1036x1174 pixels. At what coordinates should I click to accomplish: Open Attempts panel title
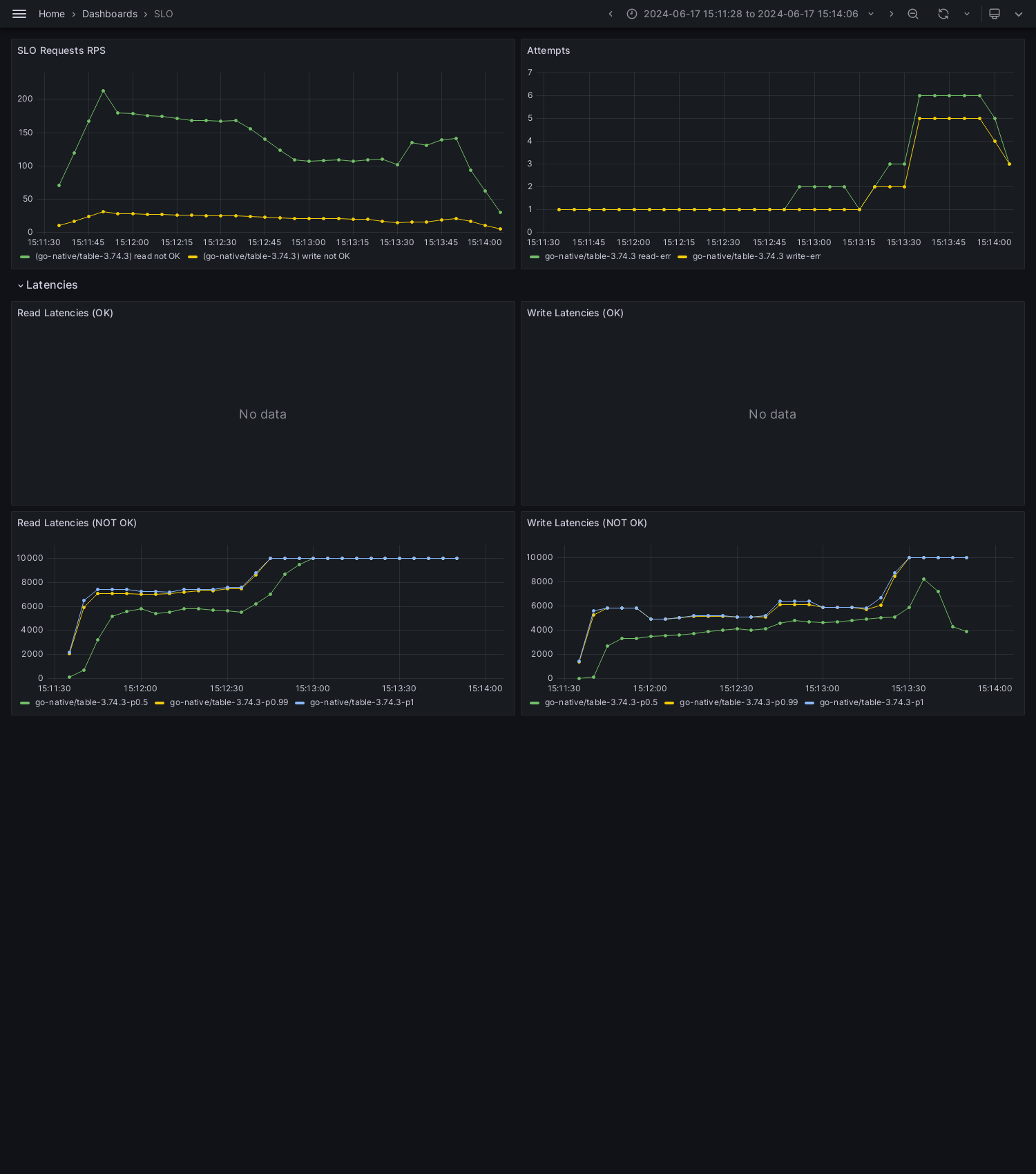pos(548,50)
